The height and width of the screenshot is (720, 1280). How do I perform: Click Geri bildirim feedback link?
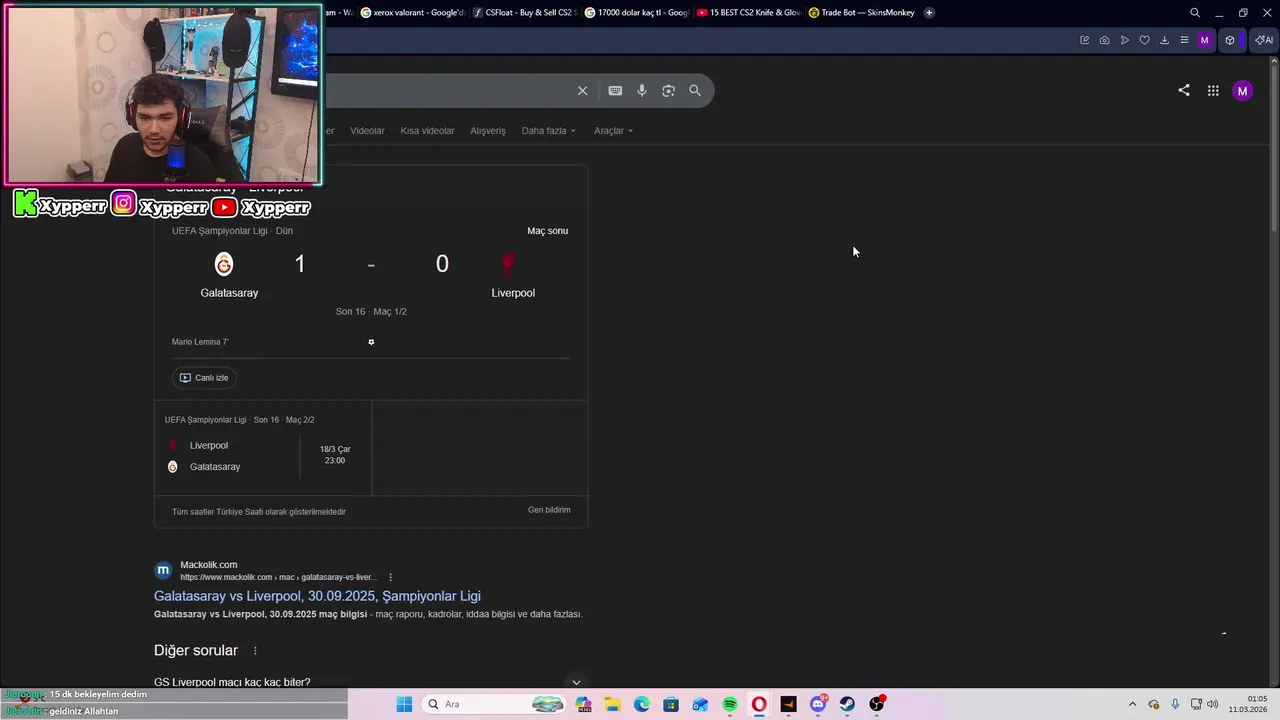pos(549,510)
